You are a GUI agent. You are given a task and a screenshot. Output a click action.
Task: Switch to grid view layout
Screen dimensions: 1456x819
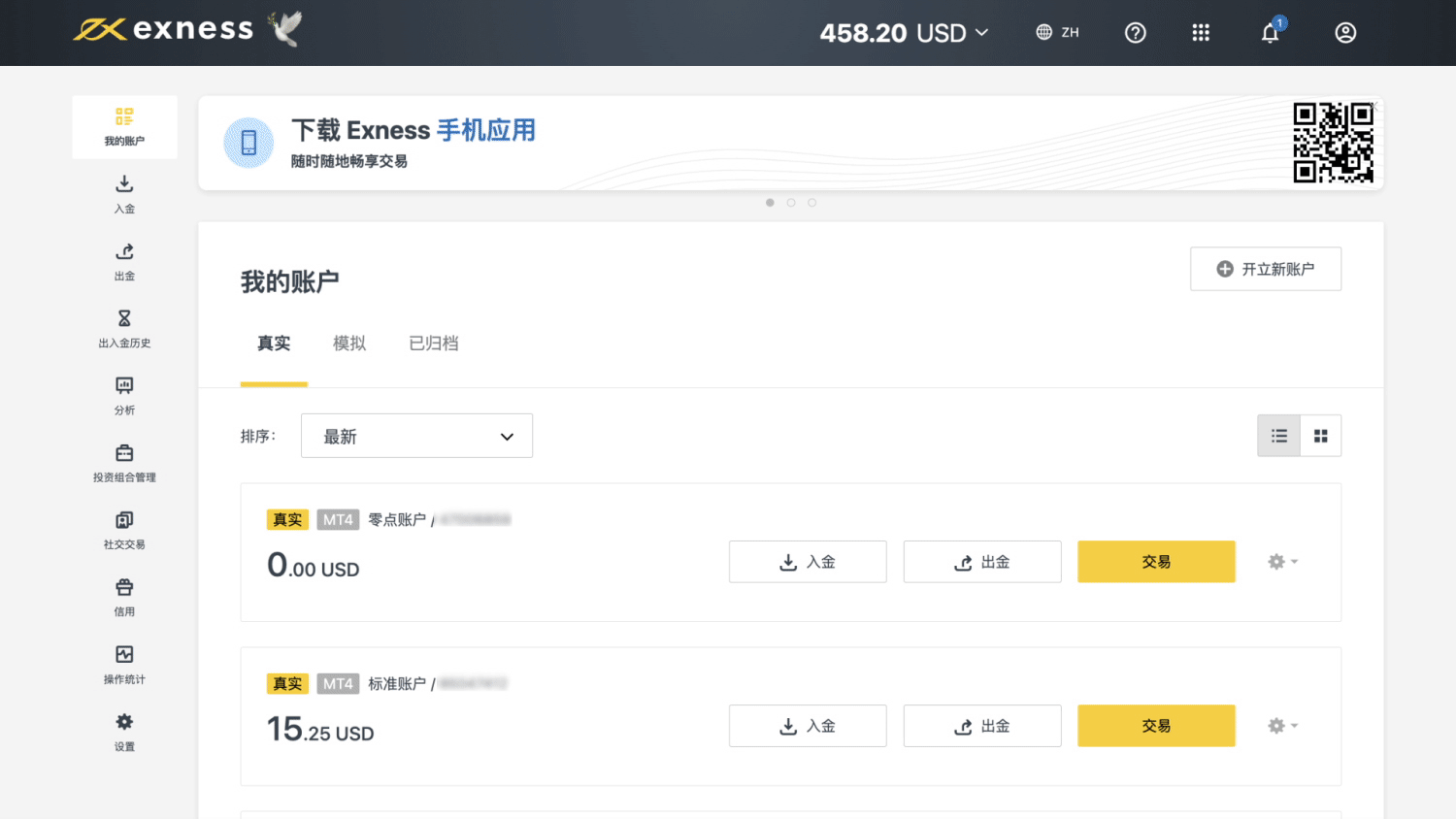pyautogui.click(x=1320, y=436)
